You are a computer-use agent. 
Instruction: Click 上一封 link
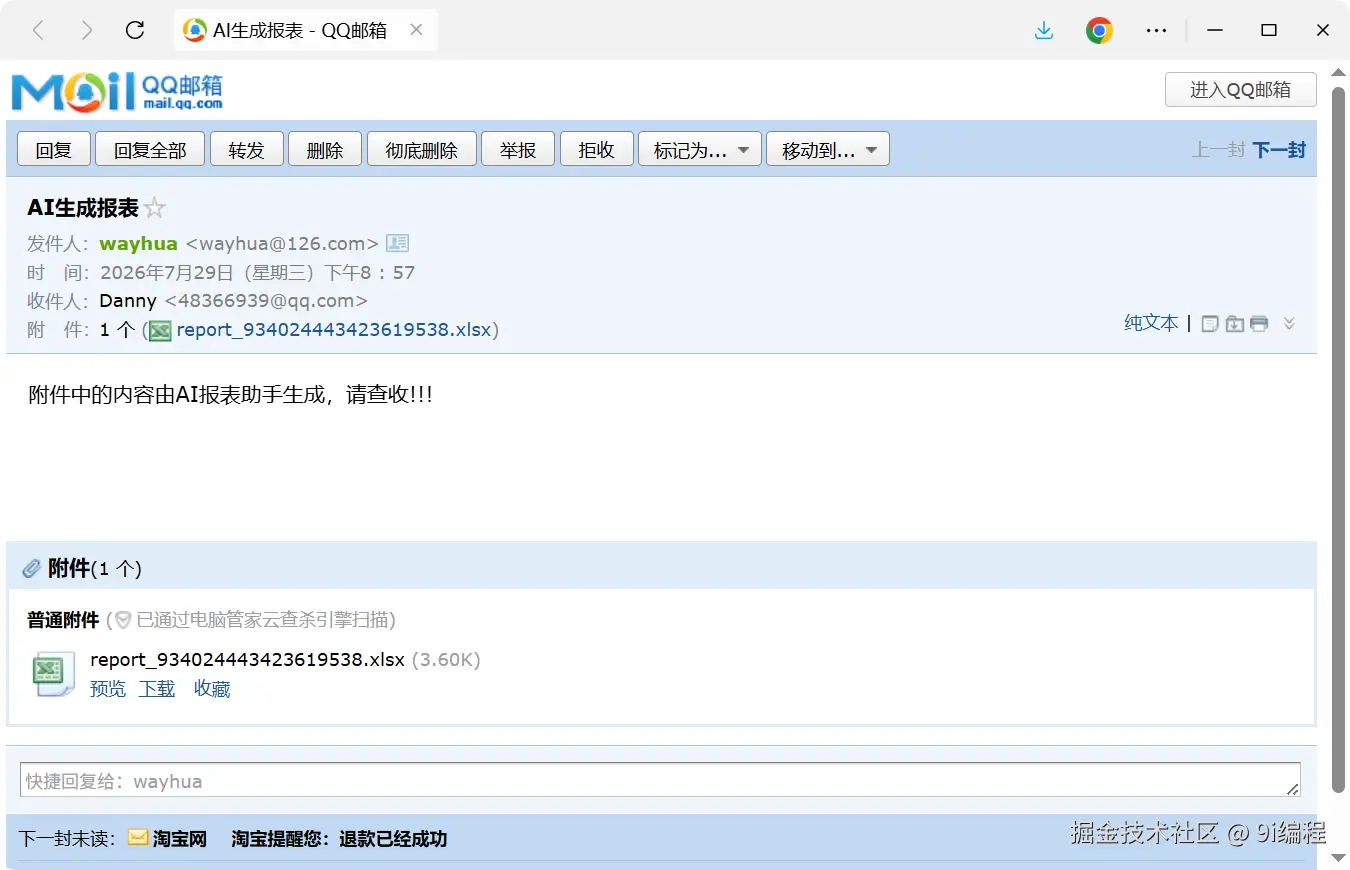[1218, 150]
